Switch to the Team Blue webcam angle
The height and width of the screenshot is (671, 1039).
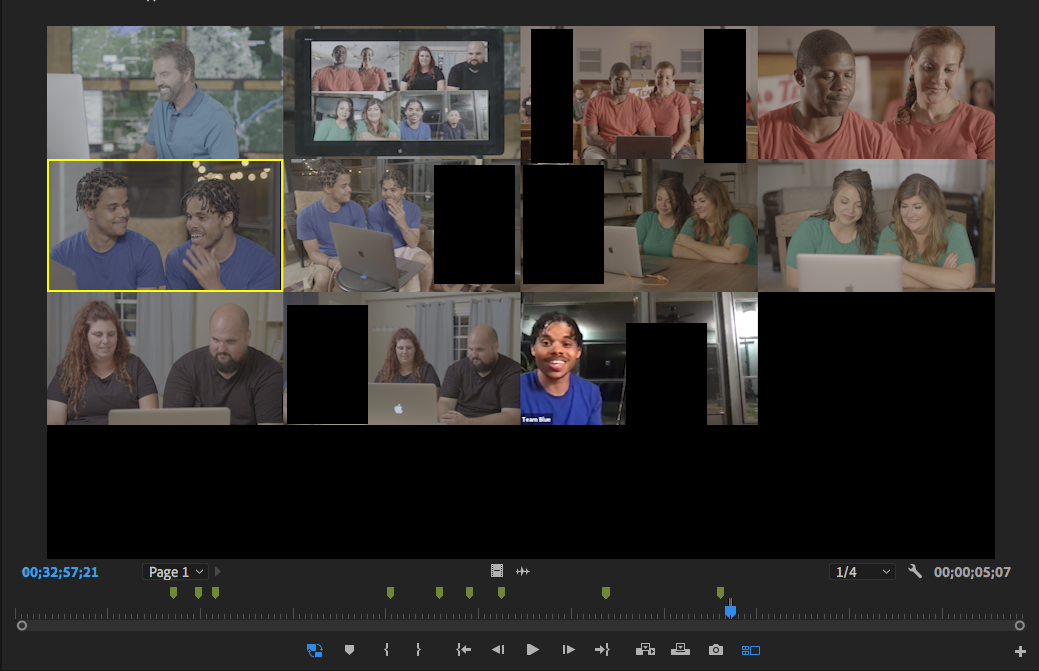[x=639, y=358]
